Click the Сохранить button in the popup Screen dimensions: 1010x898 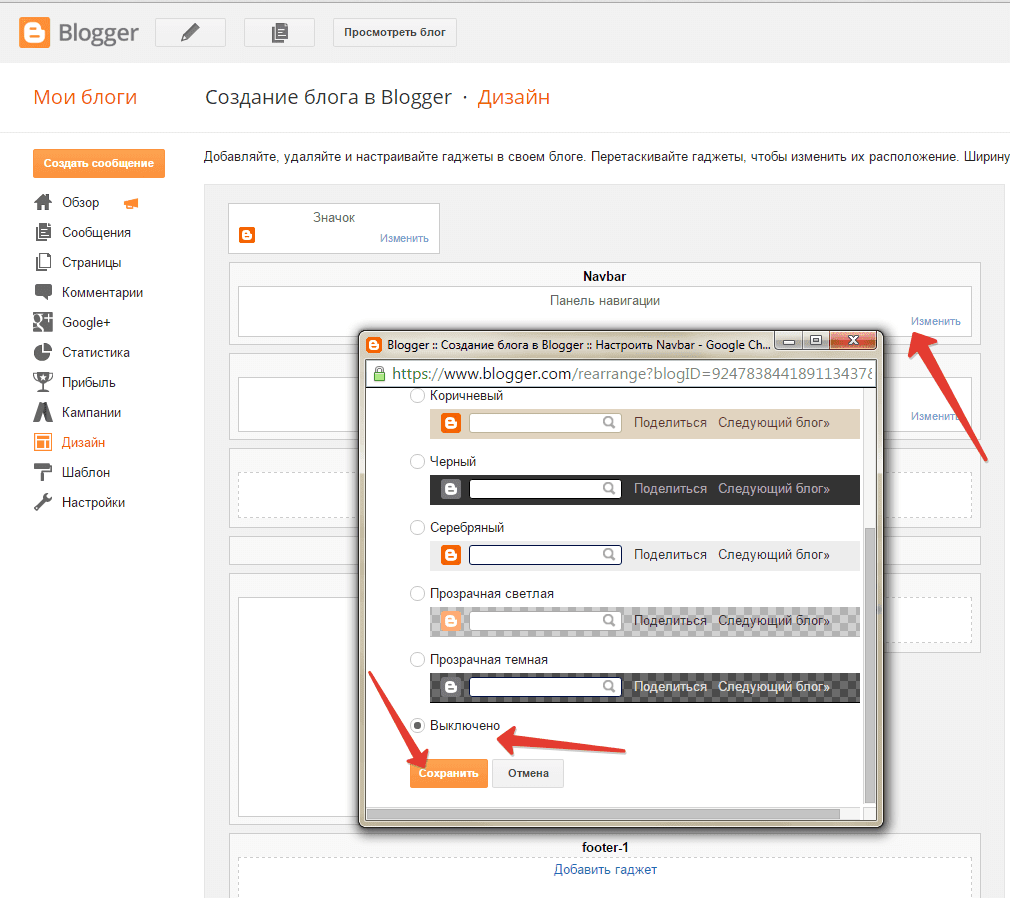(x=448, y=773)
